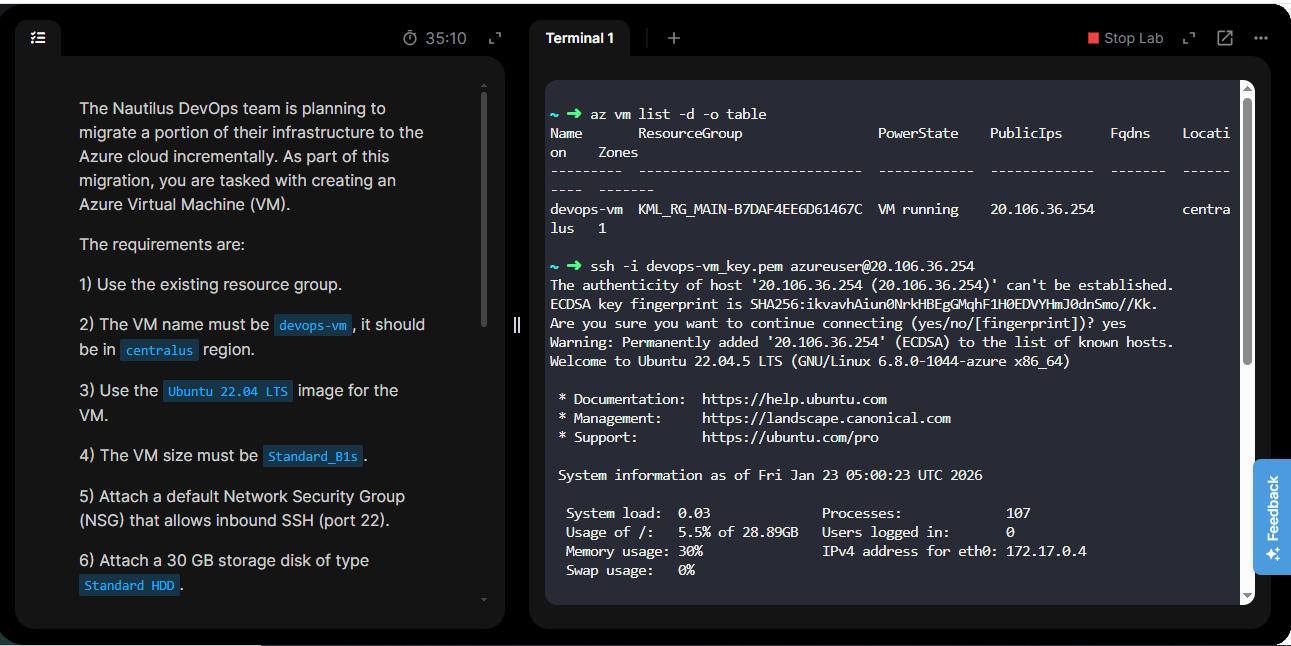
Task: Click the instructions panel scrollbar
Action: click(484, 210)
